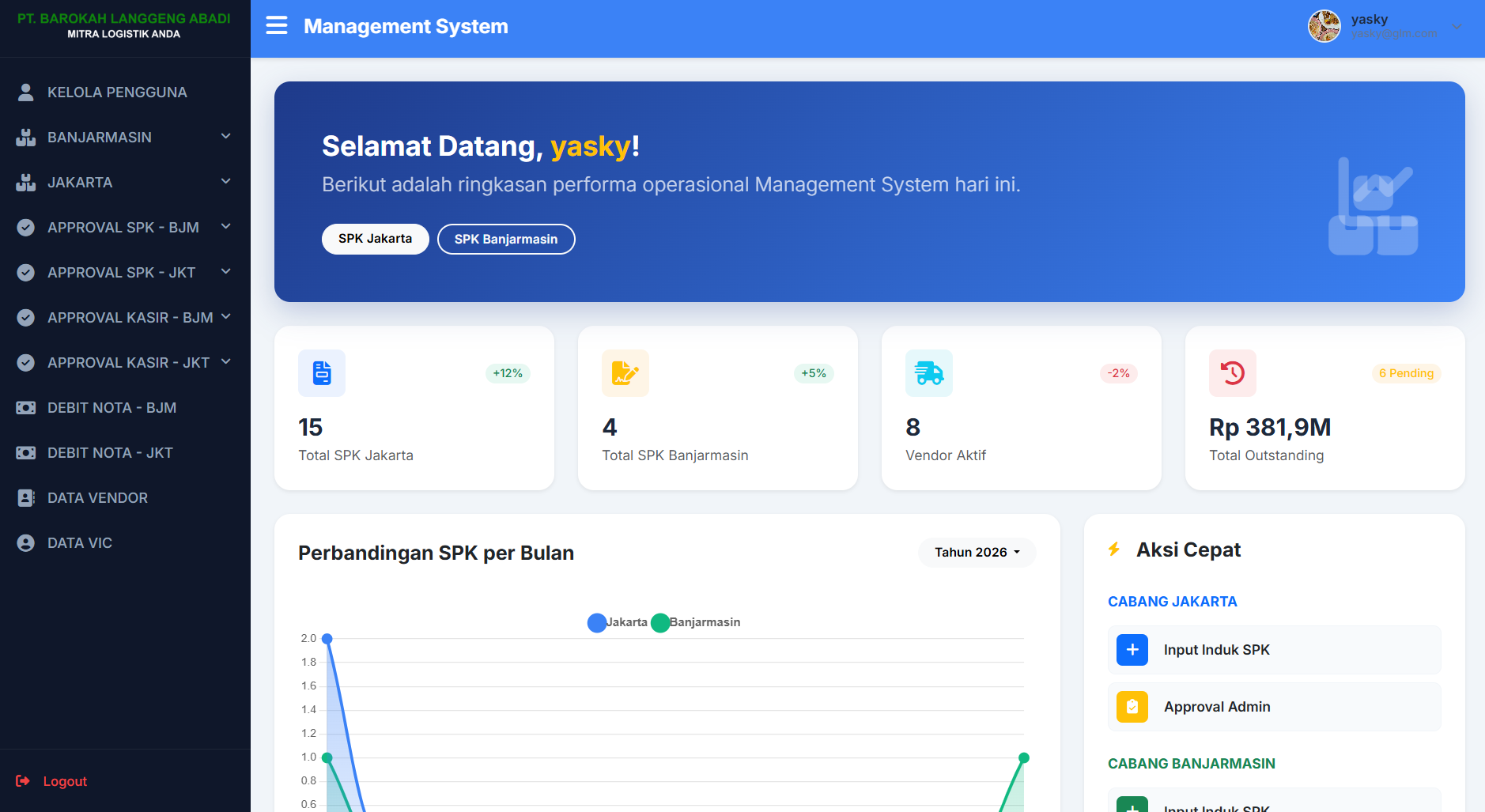Click the Logout link
Image resolution: width=1485 pixels, height=812 pixels.
point(65,781)
